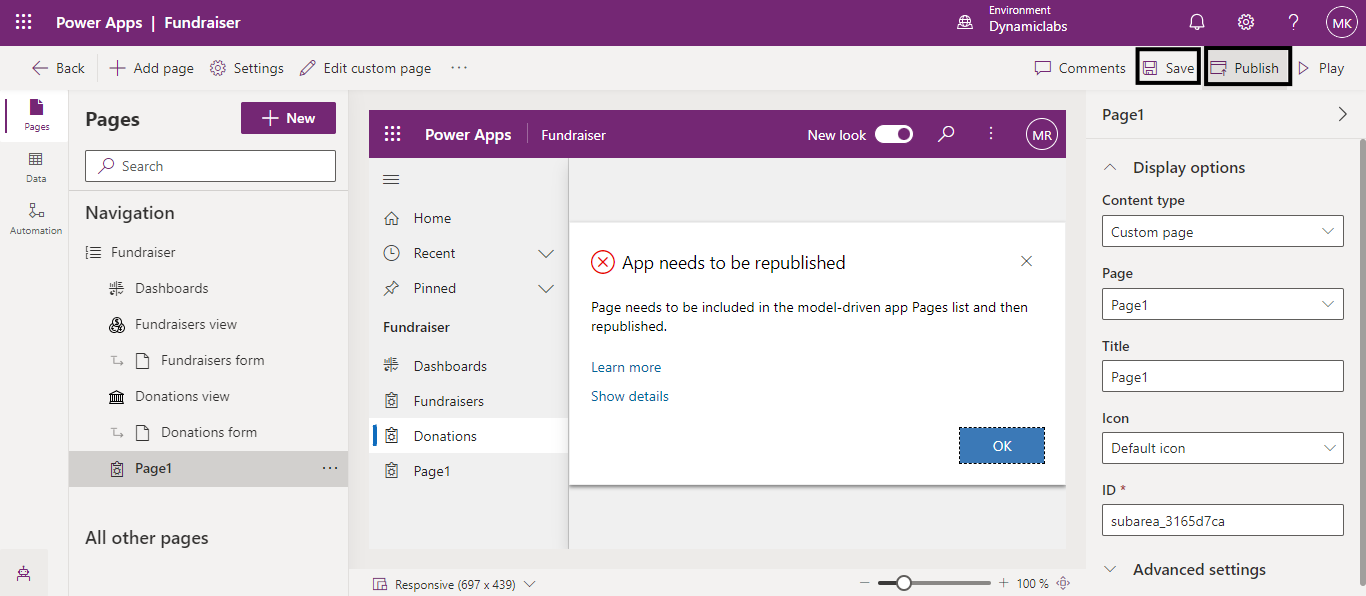The image size is (1366, 596).
Task: Toggle the New look switch
Action: pyautogui.click(x=893, y=134)
